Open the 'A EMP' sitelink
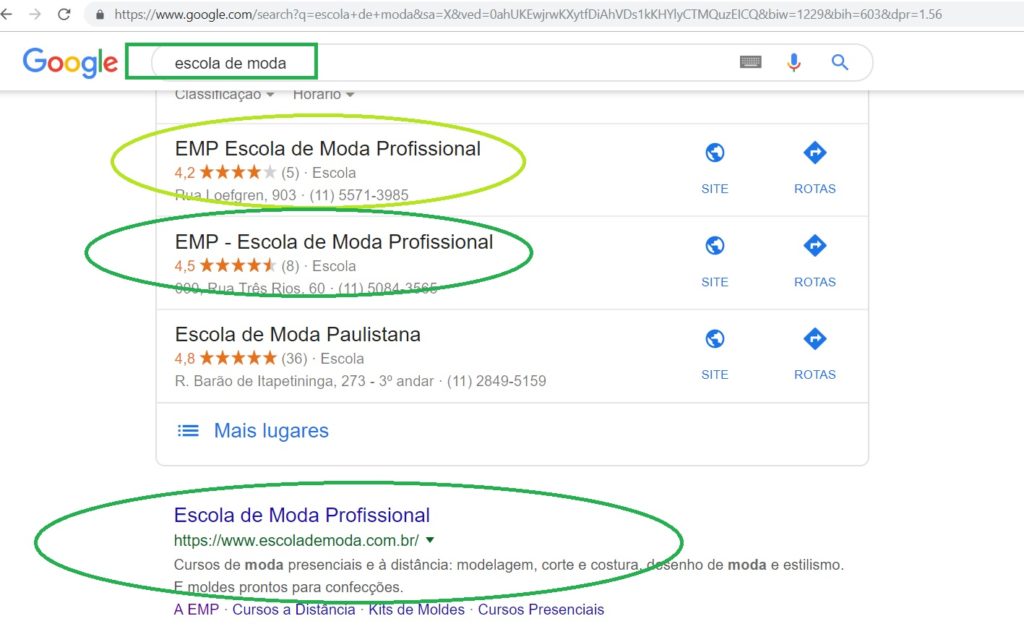The image size is (1024, 637). point(196,610)
